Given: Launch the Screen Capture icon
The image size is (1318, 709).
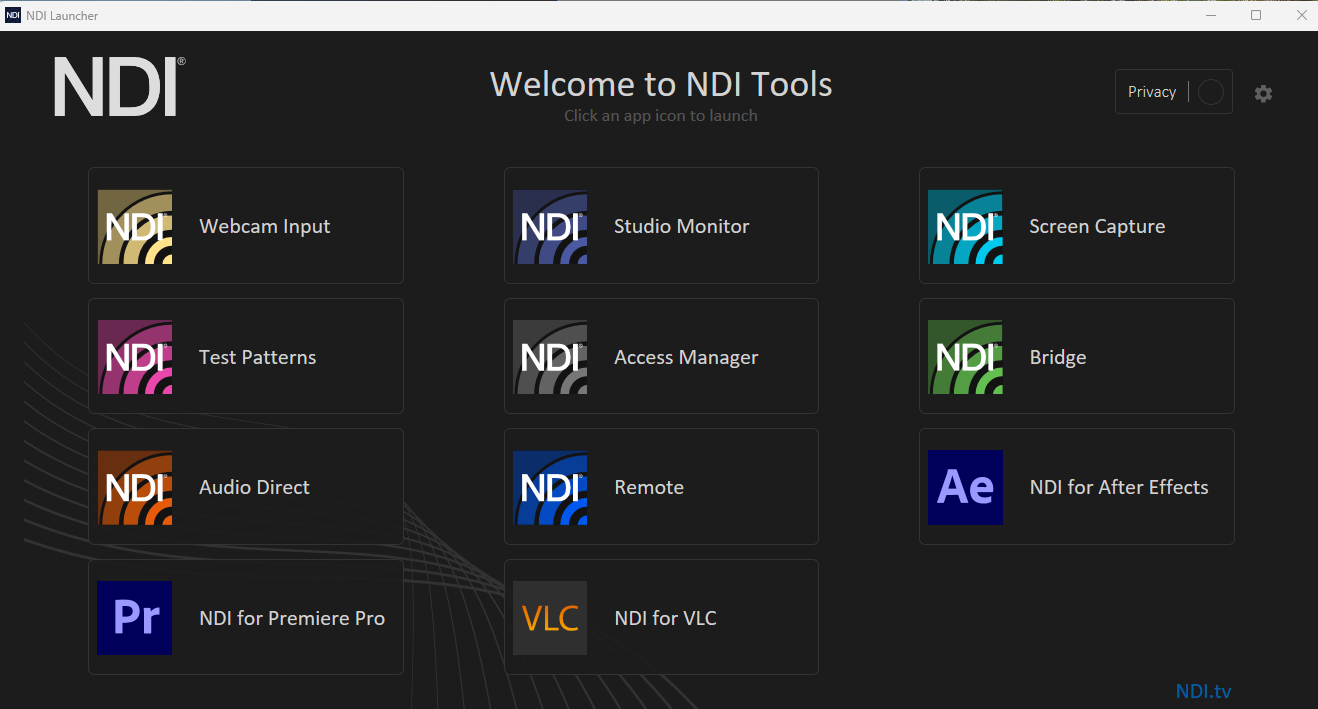Looking at the screenshot, I should 965,227.
